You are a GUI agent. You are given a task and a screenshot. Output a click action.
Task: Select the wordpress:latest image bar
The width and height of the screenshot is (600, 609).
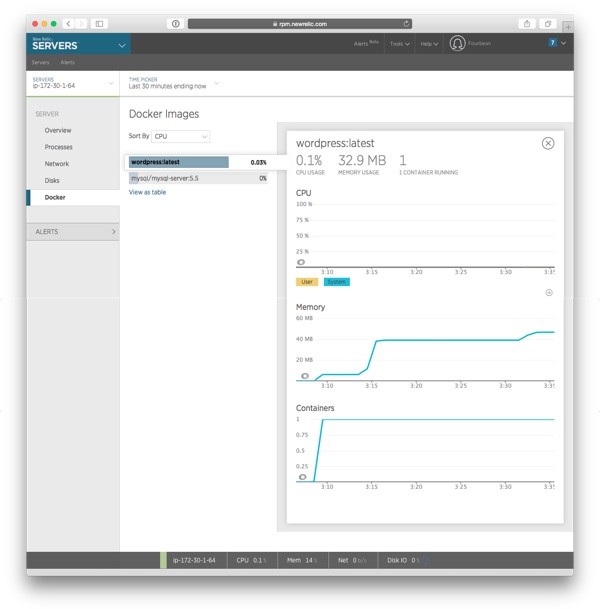179,162
